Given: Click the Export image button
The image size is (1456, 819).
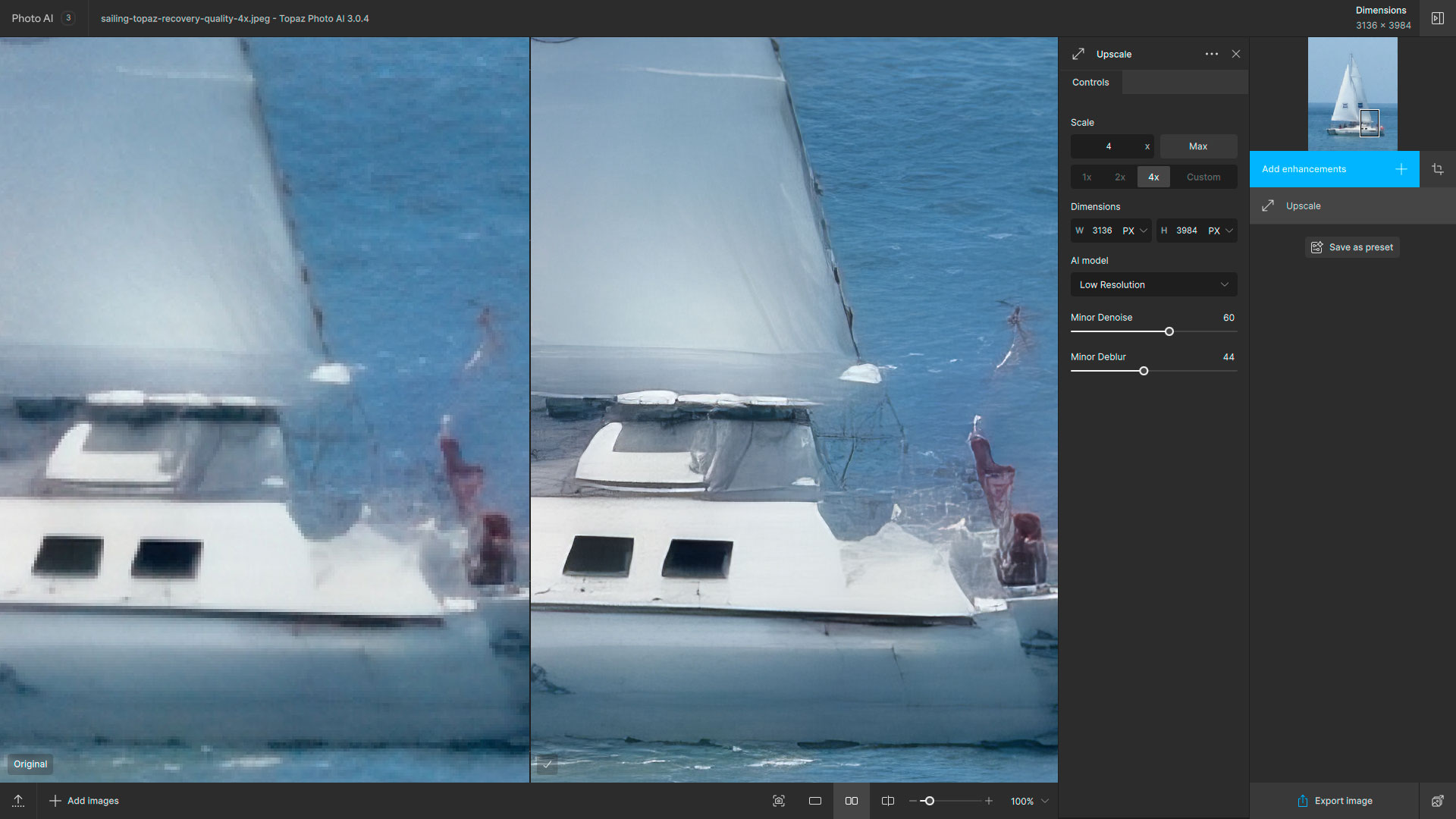Looking at the screenshot, I should (1334, 801).
